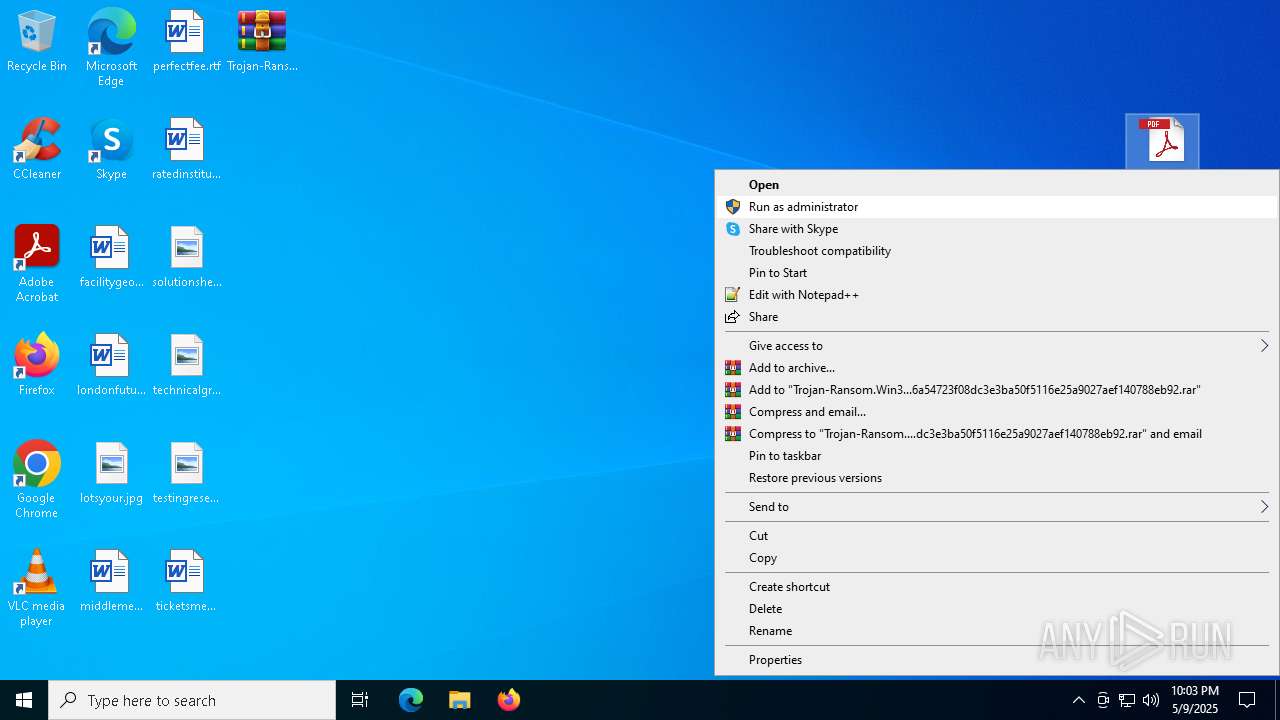Choose Run as administrator
The image size is (1280, 720).
point(997,207)
